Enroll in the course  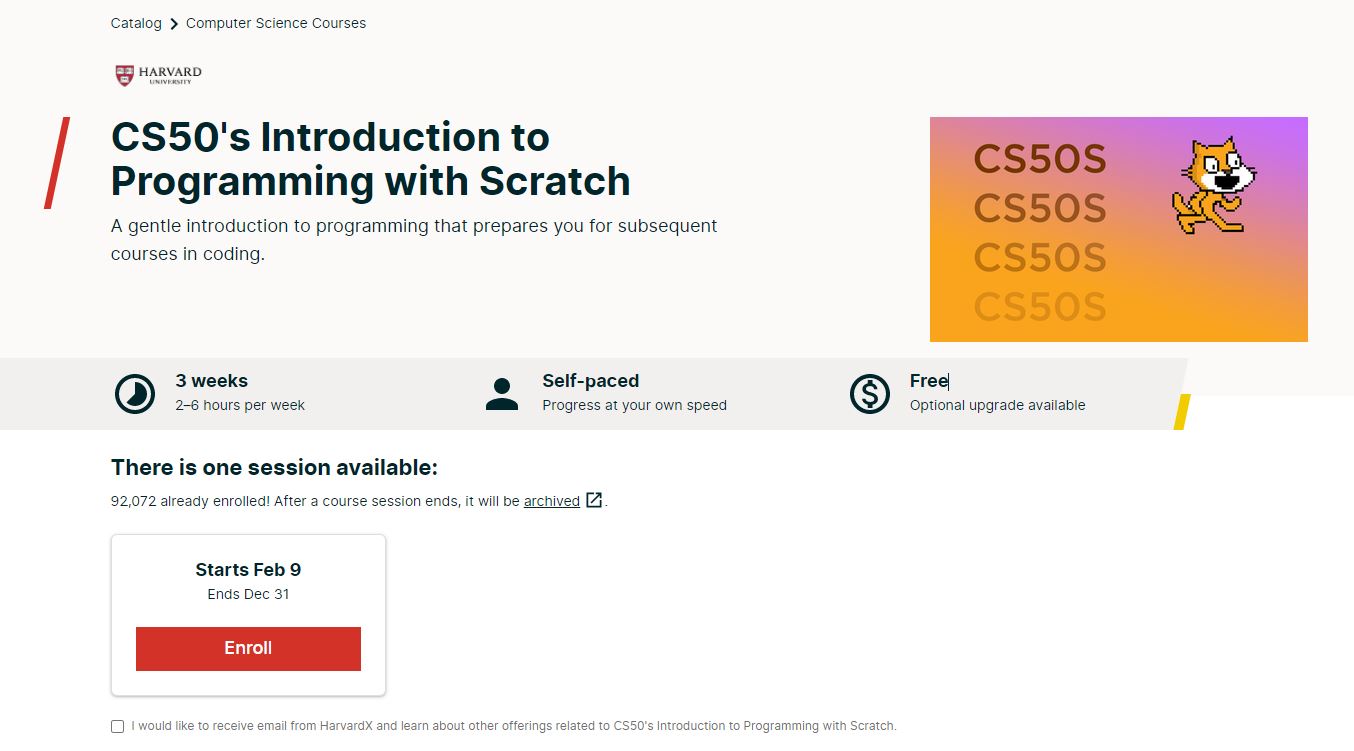248,648
